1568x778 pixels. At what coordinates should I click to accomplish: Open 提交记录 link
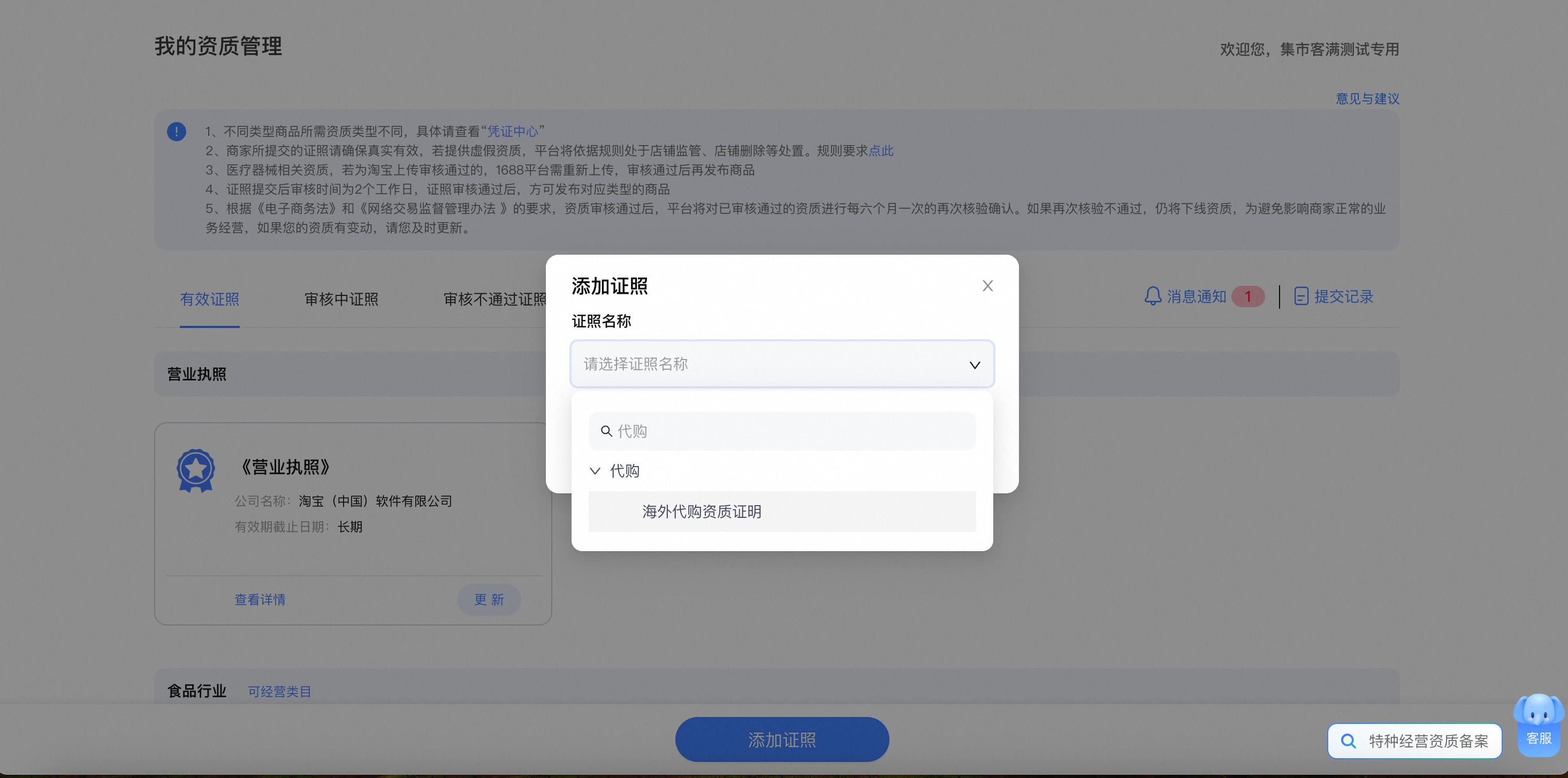click(1343, 296)
